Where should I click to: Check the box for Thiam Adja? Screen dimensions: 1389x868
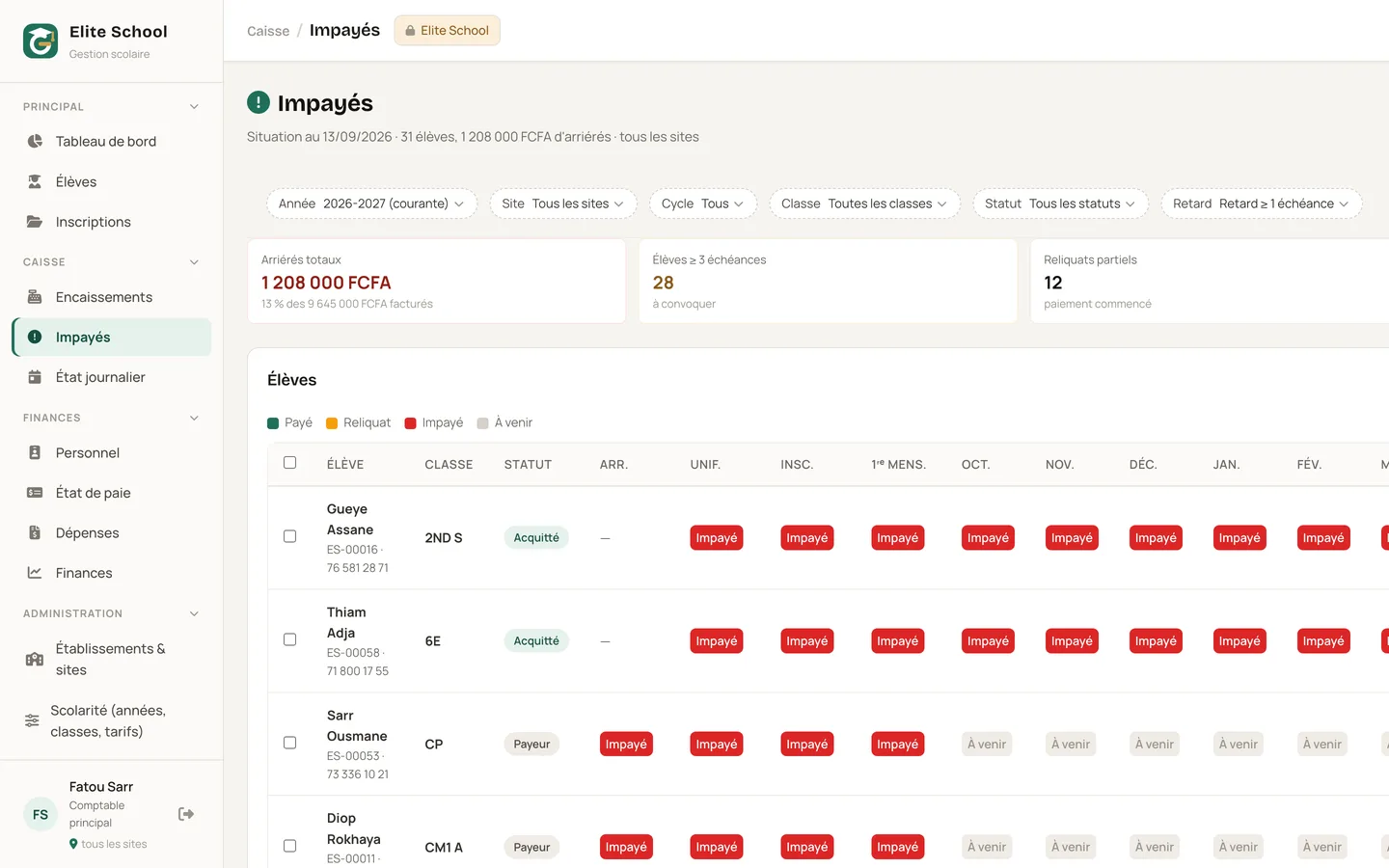[x=289, y=639]
